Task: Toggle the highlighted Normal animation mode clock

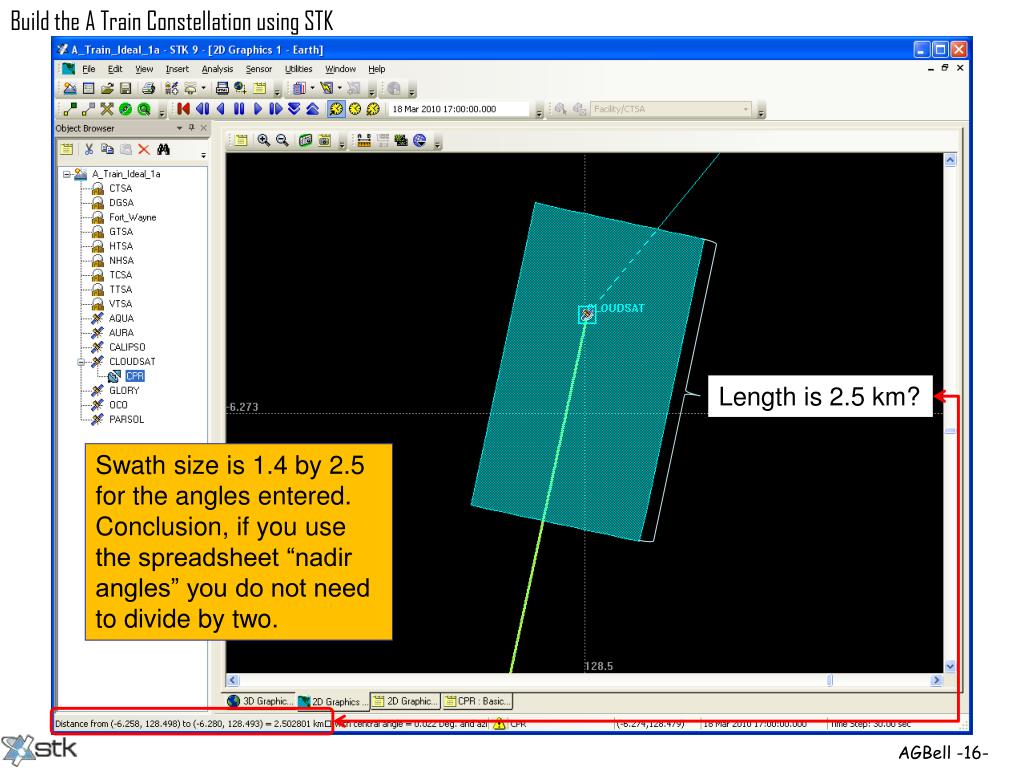Action: pyautogui.click(x=336, y=109)
